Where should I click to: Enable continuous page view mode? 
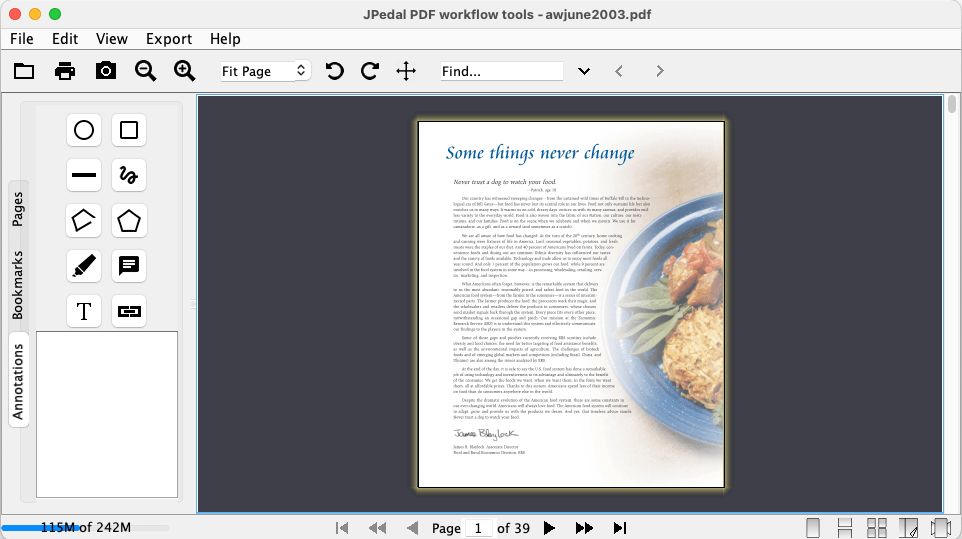844,527
